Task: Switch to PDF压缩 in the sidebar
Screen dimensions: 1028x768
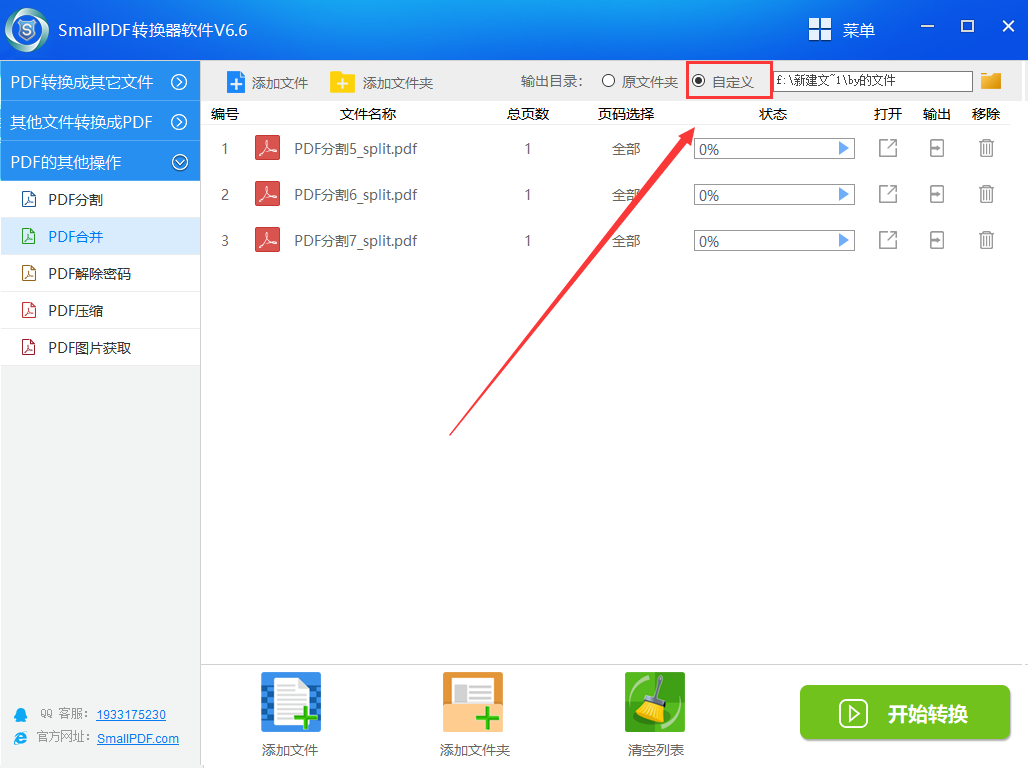Action: pos(100,310)
